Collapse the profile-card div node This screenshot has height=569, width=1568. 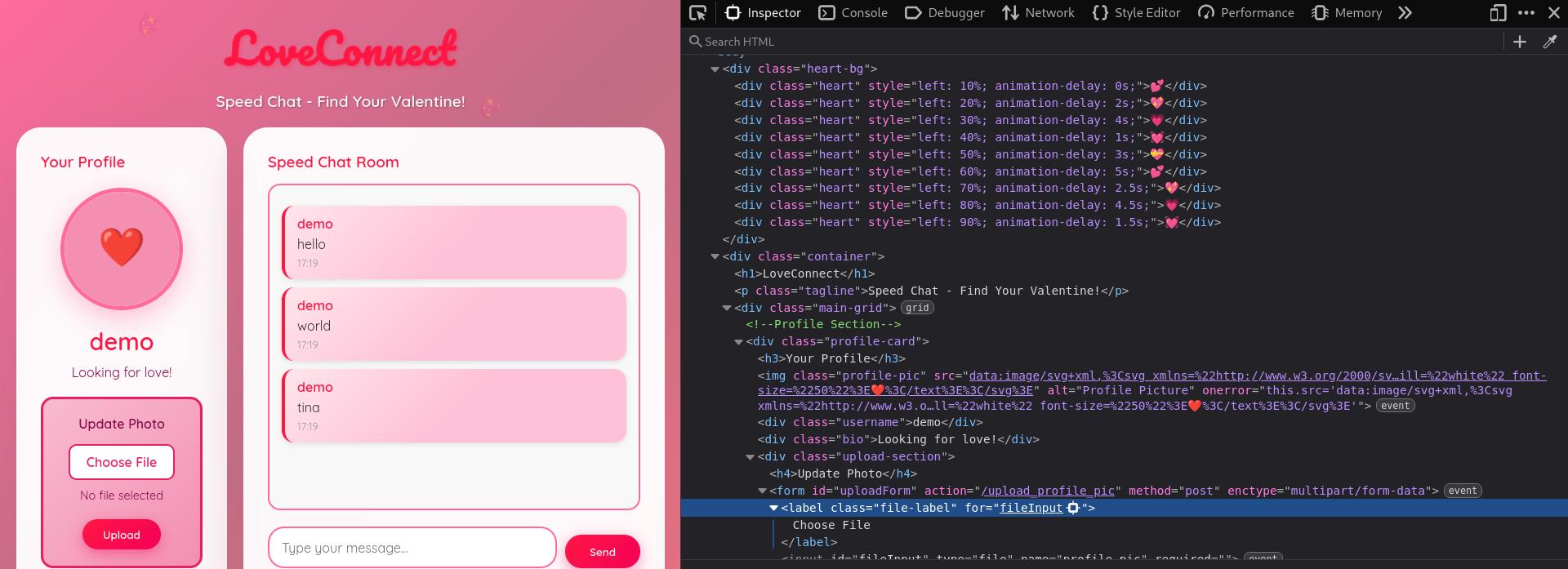point(738,342)
